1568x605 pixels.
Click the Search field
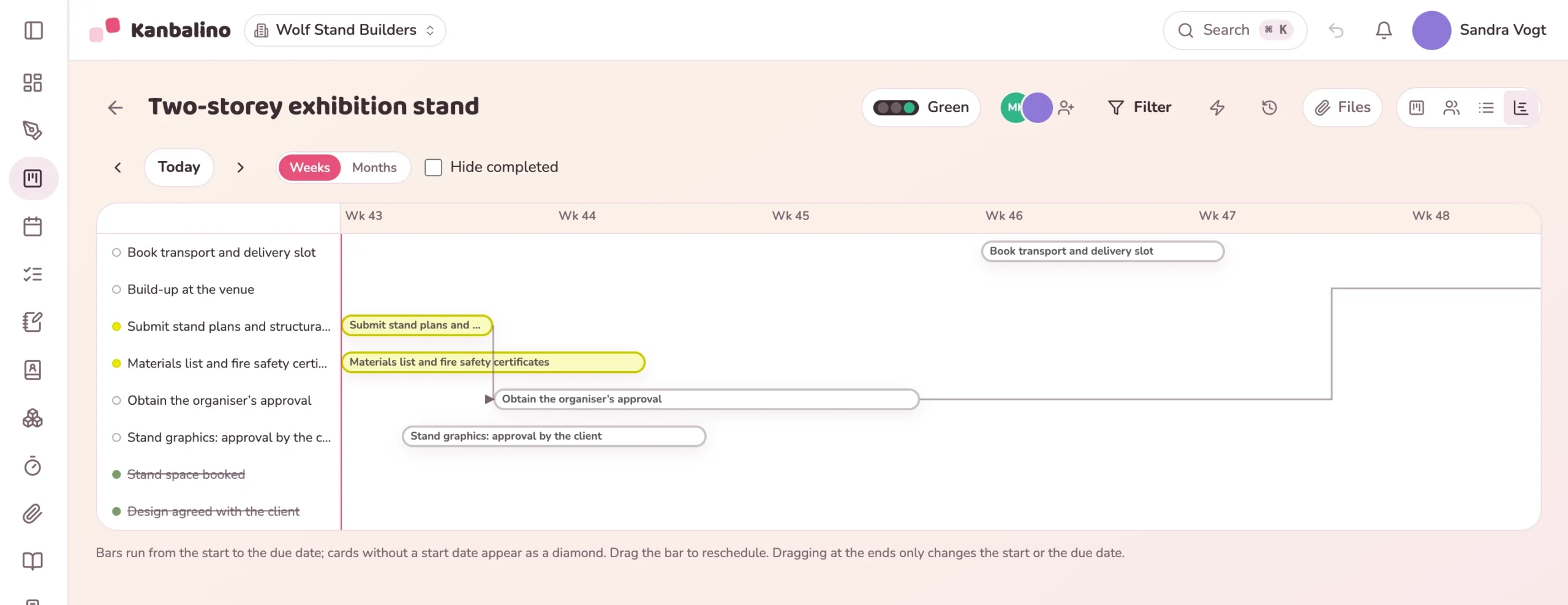(x=1235, y=30)
